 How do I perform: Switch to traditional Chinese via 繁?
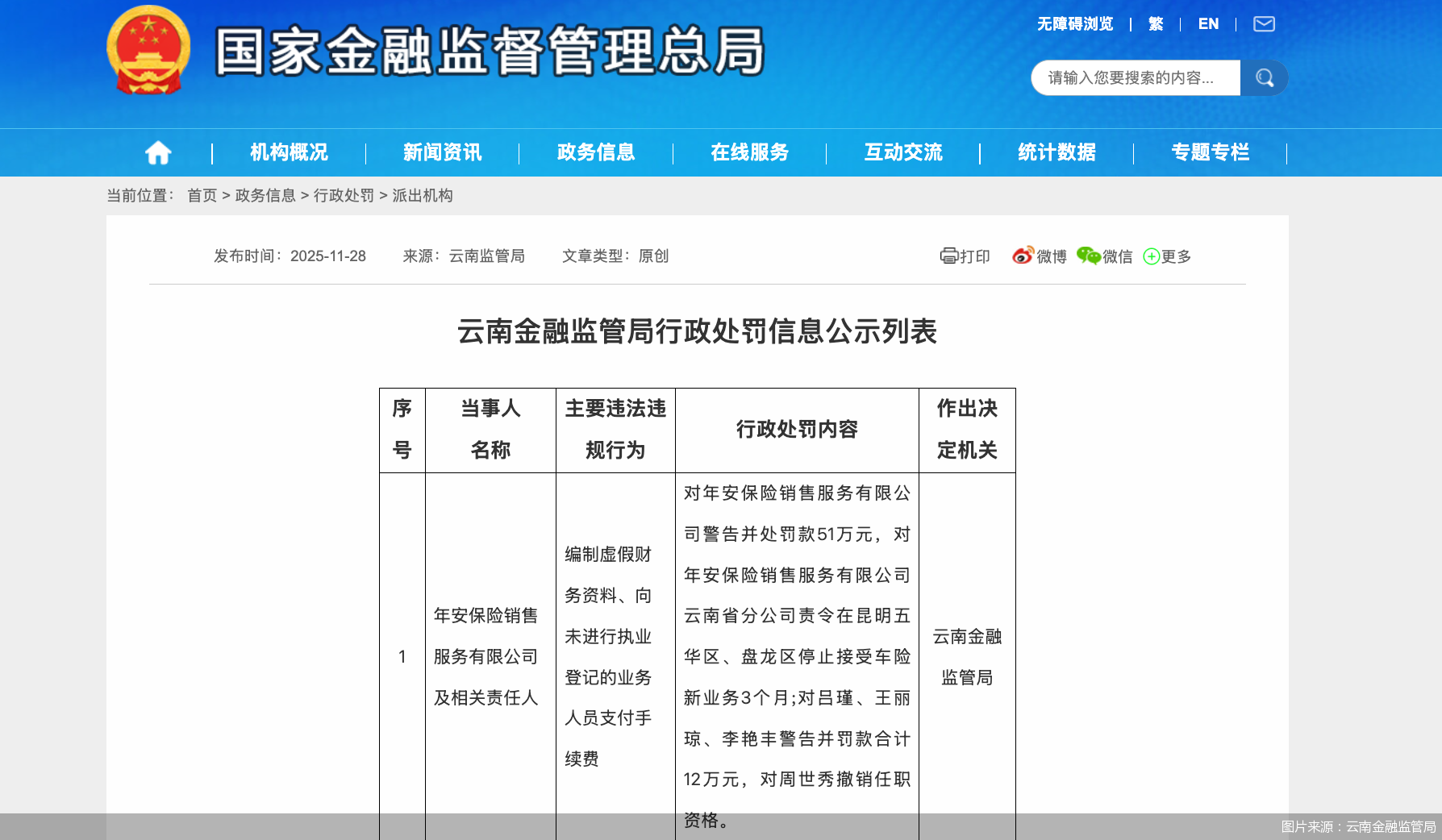coord(1156,24)
